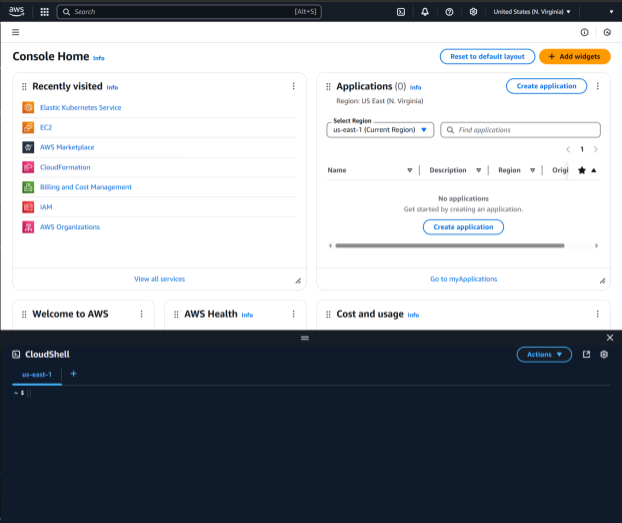Viewport: 622px width, 523px height.
Task: Click the Add widgets button
Action: tap(574, 56)
